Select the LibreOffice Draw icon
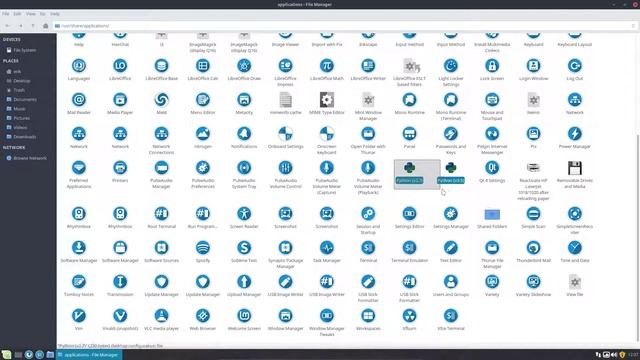The height and width of the screenshot is (360, 640). click(x=244, y=66)
